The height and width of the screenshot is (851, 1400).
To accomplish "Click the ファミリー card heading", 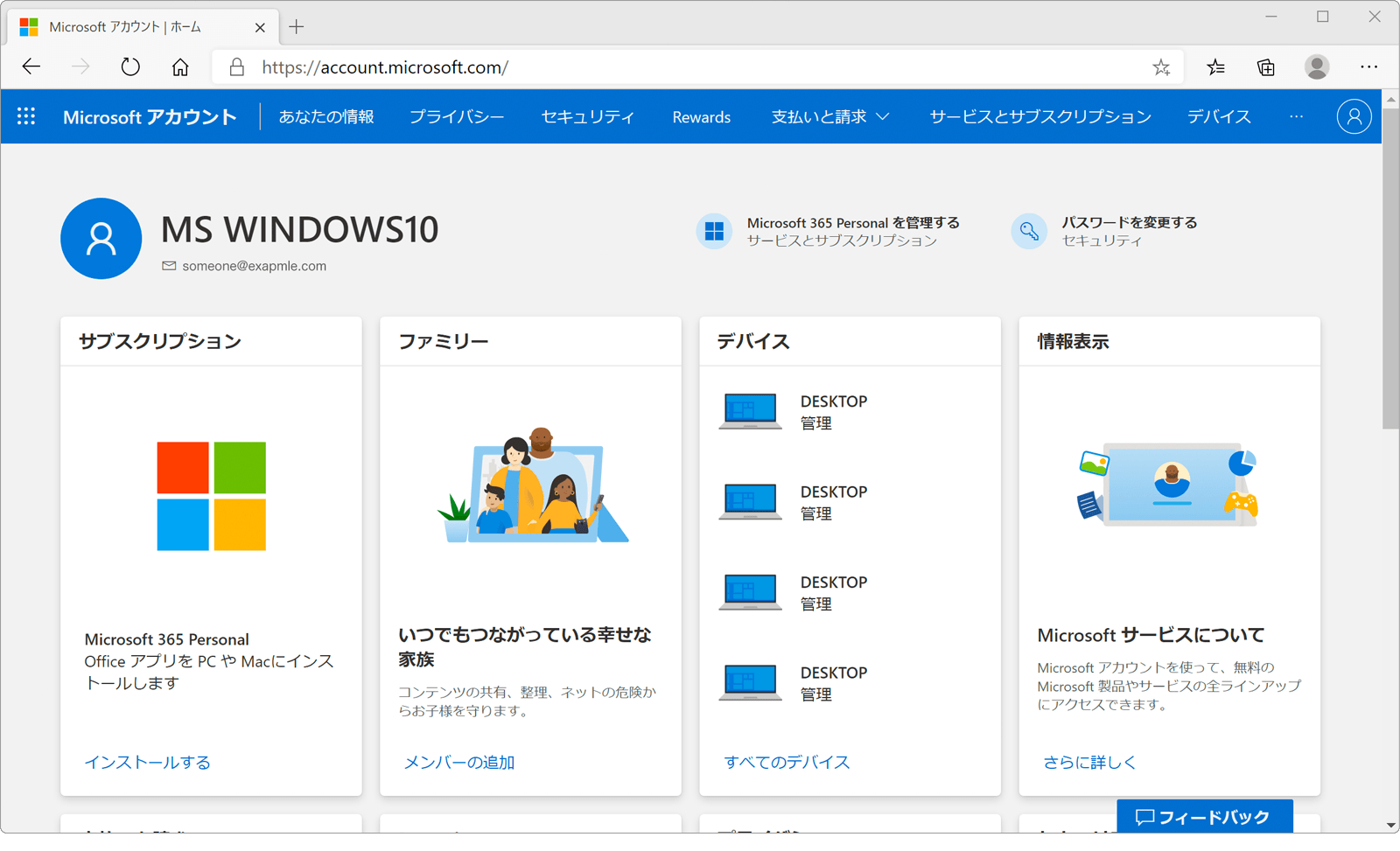I will 444,341.
